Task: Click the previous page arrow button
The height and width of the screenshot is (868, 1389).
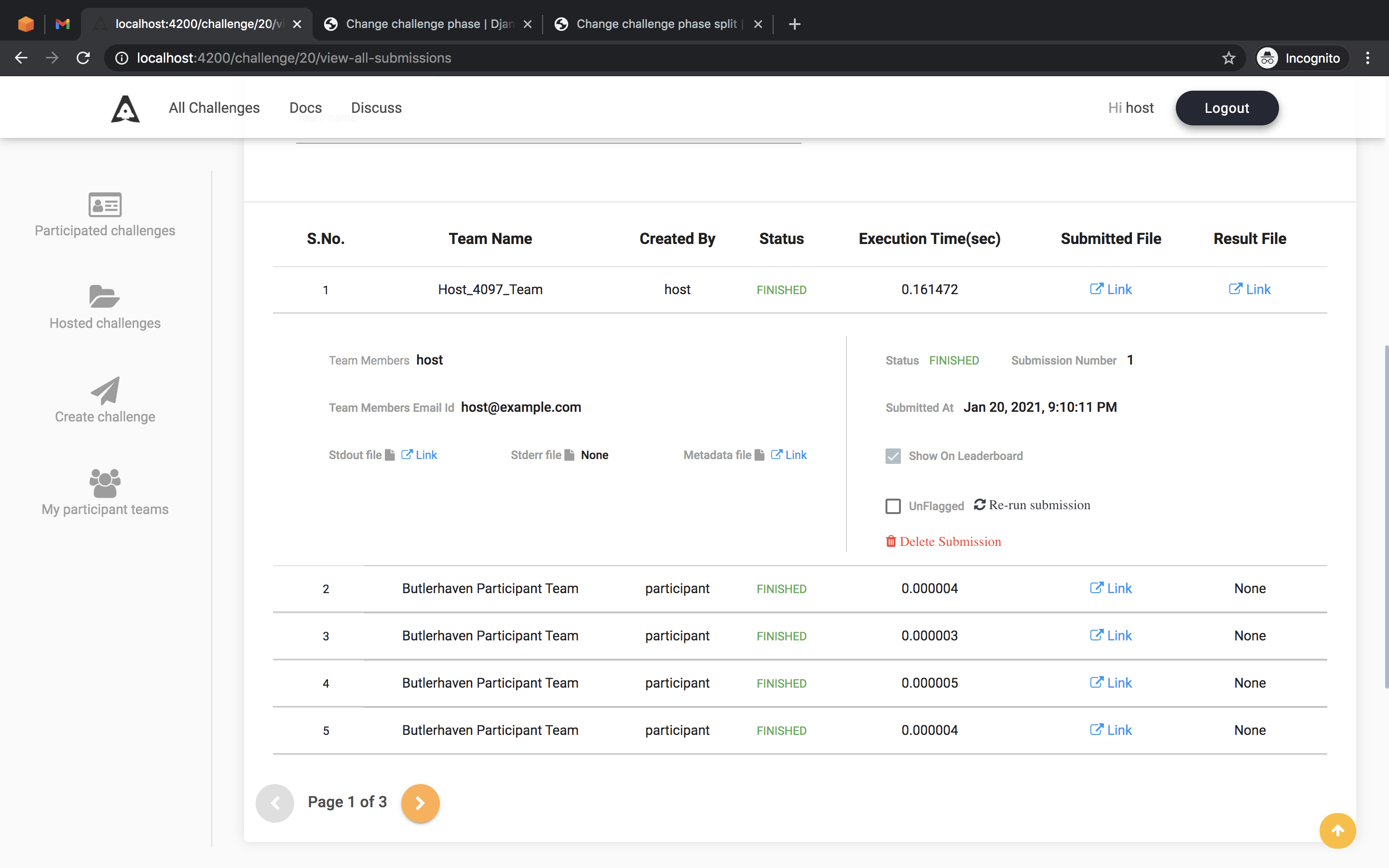Action: [x=275, y=802]
